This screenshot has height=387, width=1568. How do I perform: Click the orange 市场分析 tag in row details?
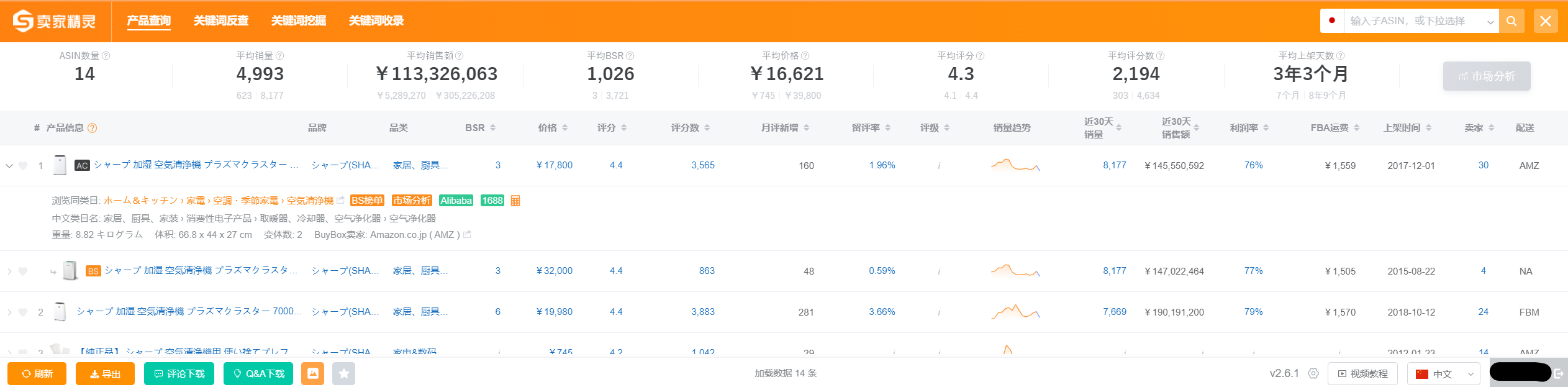pos(412,201)
